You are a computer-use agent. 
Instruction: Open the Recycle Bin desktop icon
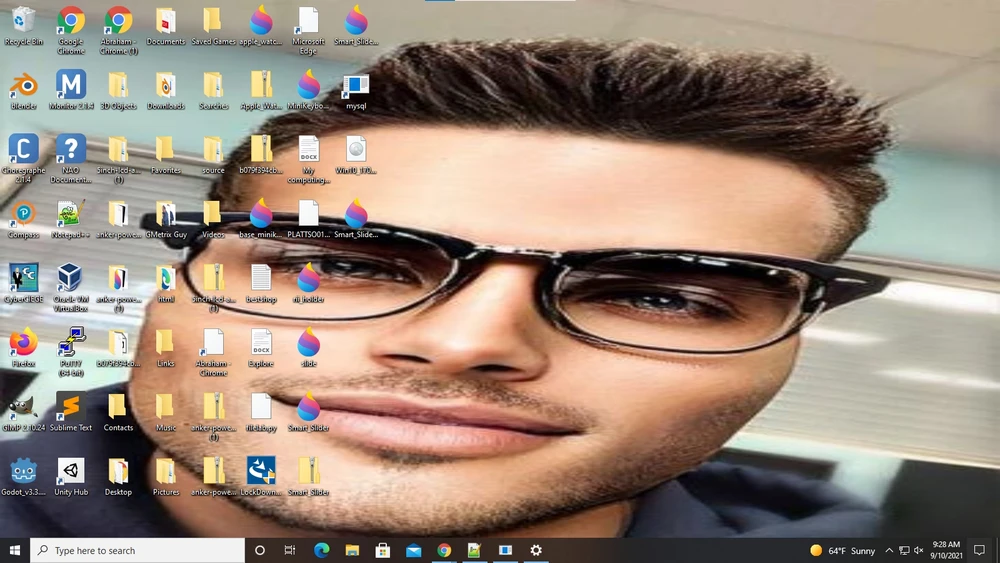24,27
